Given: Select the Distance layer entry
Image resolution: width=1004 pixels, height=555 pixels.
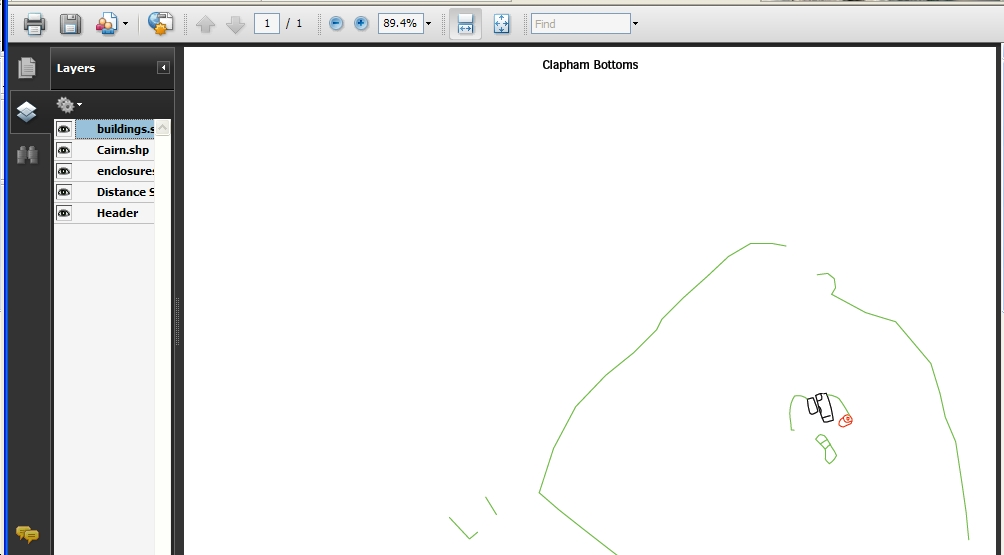Looking at the screenshot, I should tap(115, 192).
